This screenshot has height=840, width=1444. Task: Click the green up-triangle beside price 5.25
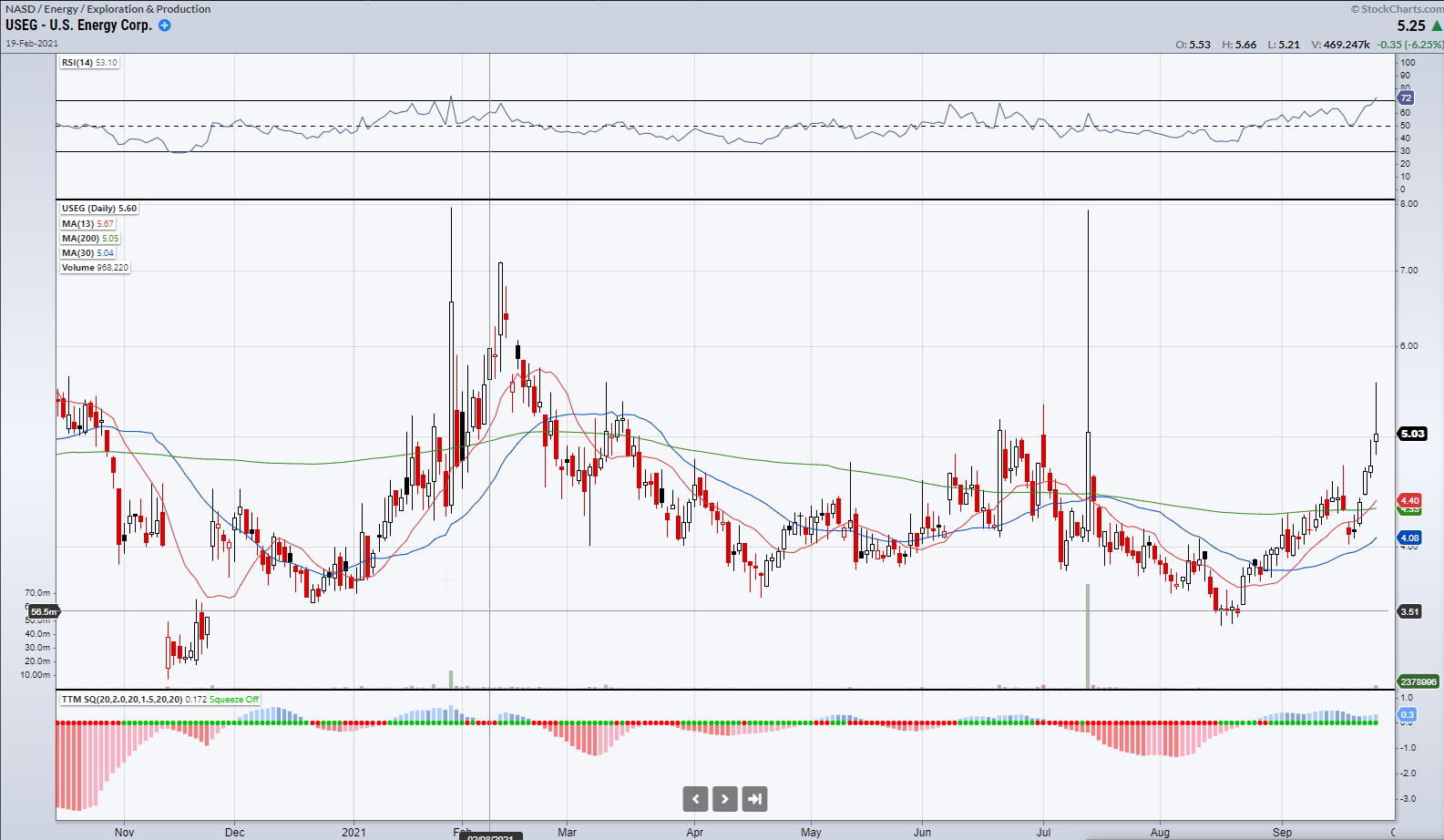tap(1436, 26)
